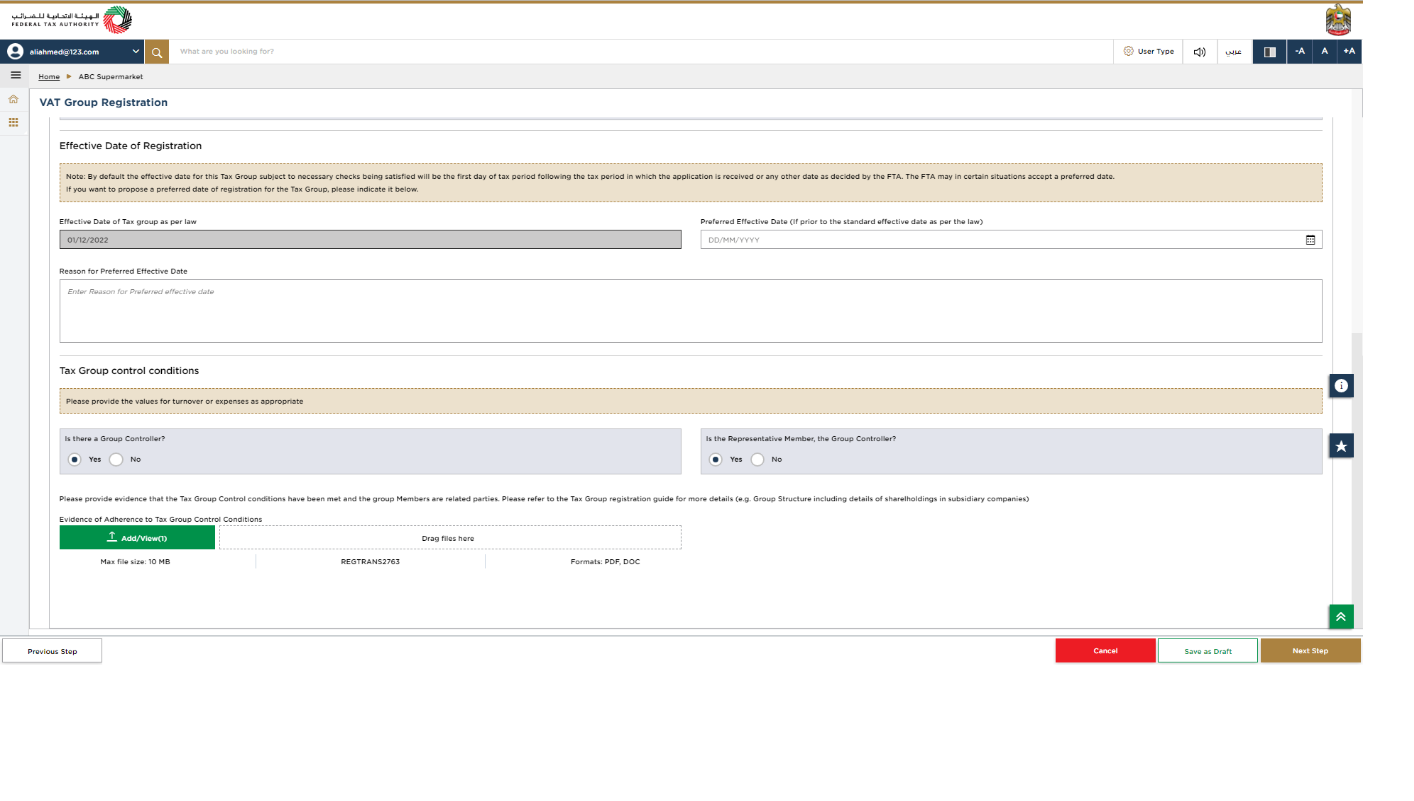Expand the aliahmed@123.com account dropdown

click(136, 51)
